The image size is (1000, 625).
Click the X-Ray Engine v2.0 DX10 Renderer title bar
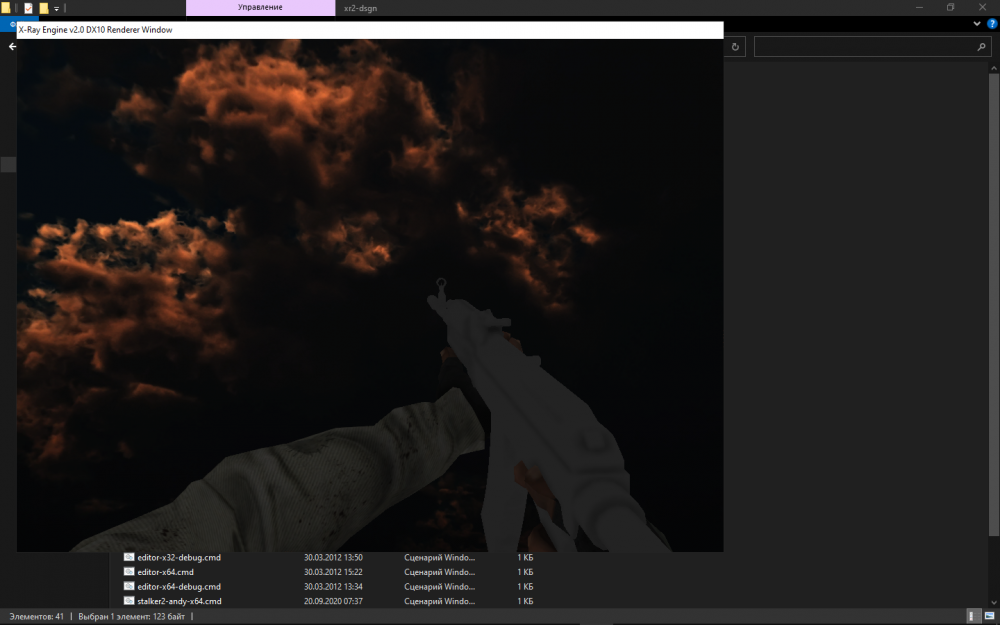point(370,30)
